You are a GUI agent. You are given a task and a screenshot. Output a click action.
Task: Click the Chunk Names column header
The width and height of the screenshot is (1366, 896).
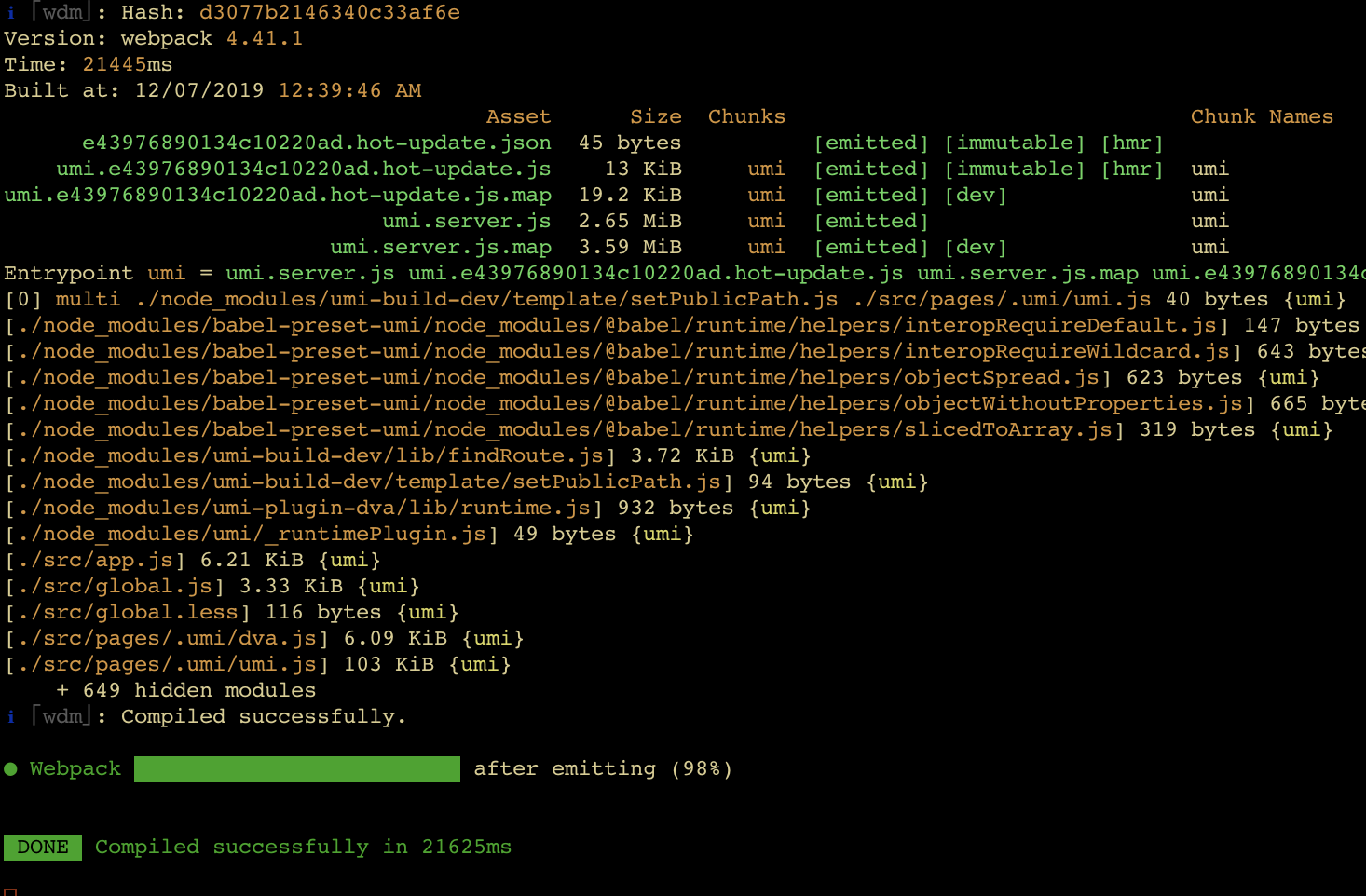coord(1263,117)
